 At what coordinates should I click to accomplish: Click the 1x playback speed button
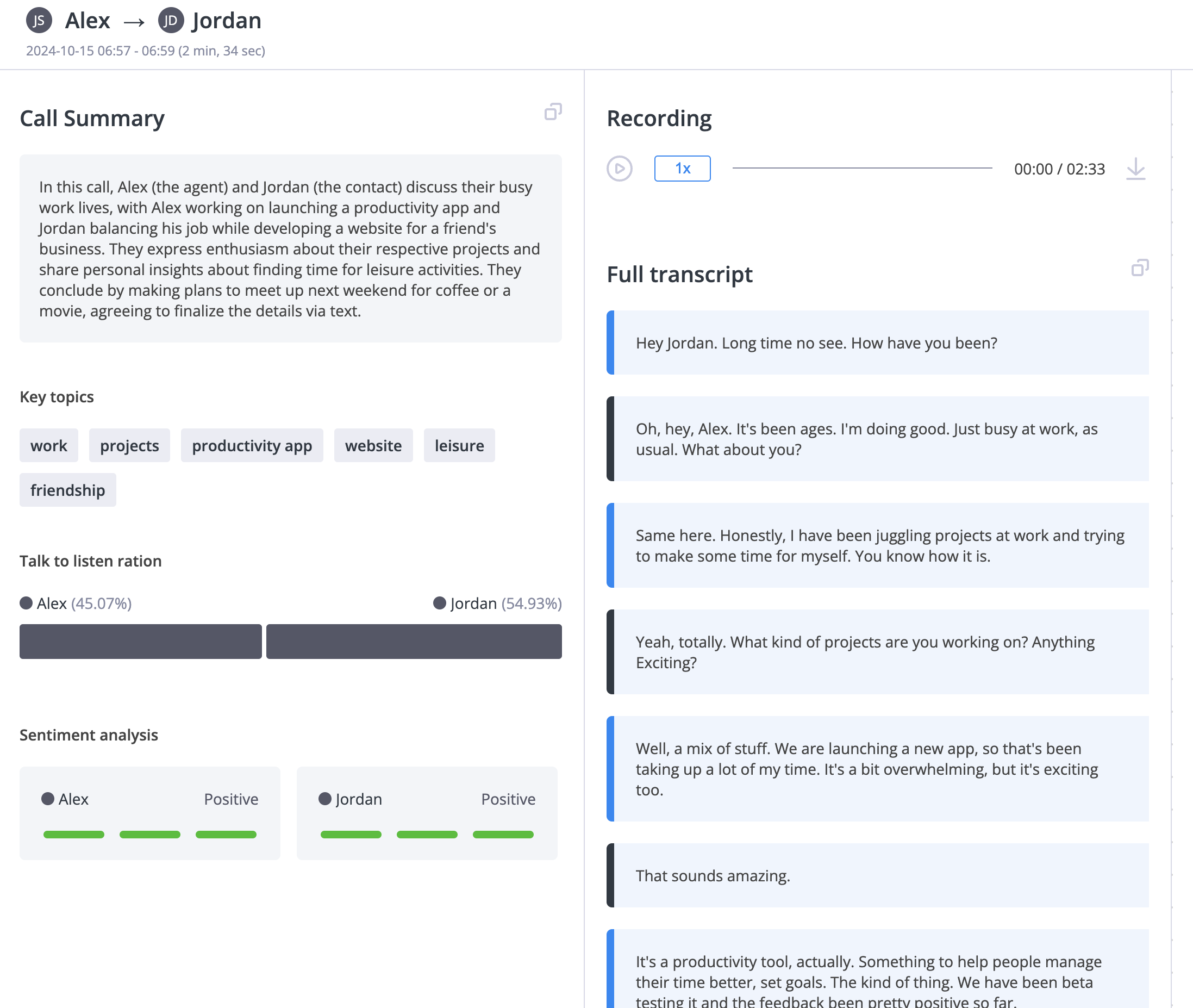[x=683, y=168]
